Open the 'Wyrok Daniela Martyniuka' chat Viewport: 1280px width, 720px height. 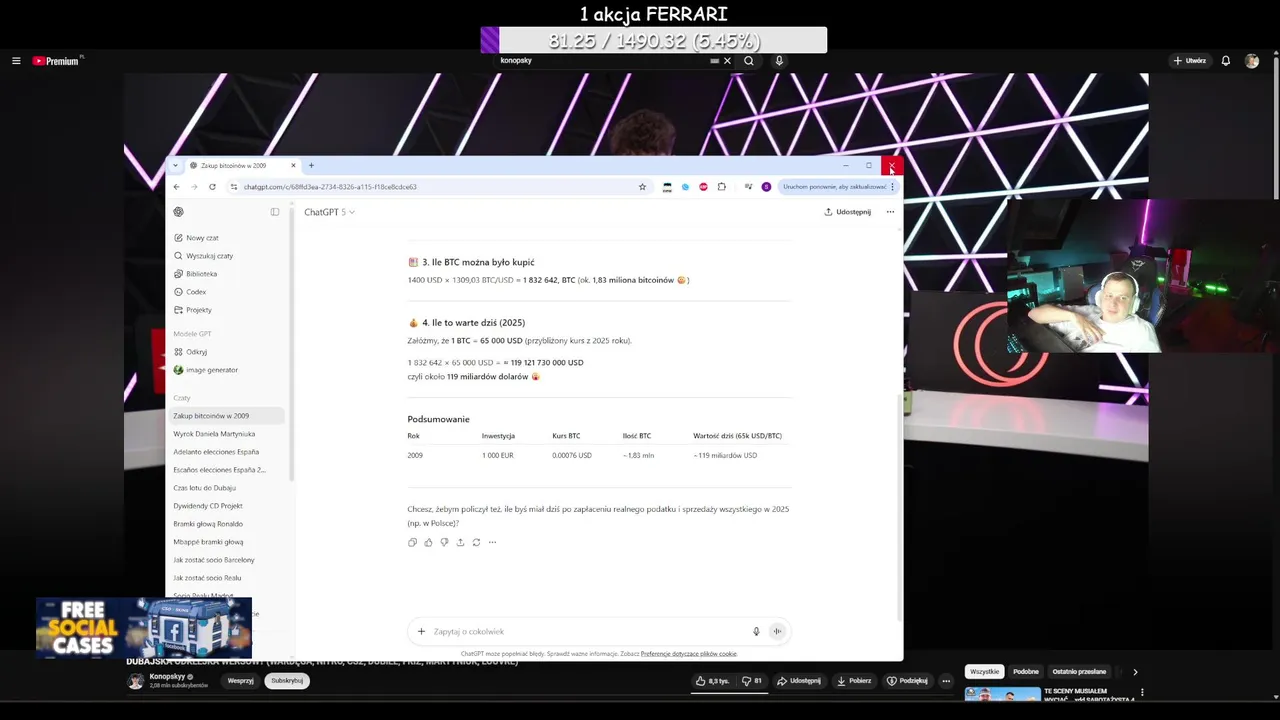point(227,434)
